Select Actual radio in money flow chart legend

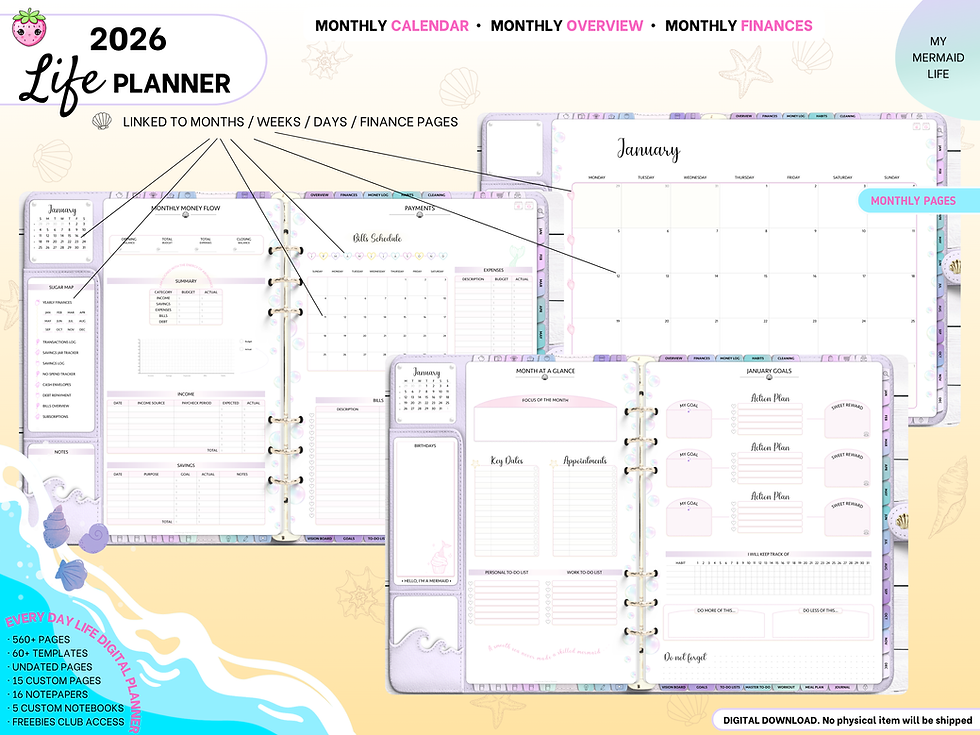click(x=241, y=349)
